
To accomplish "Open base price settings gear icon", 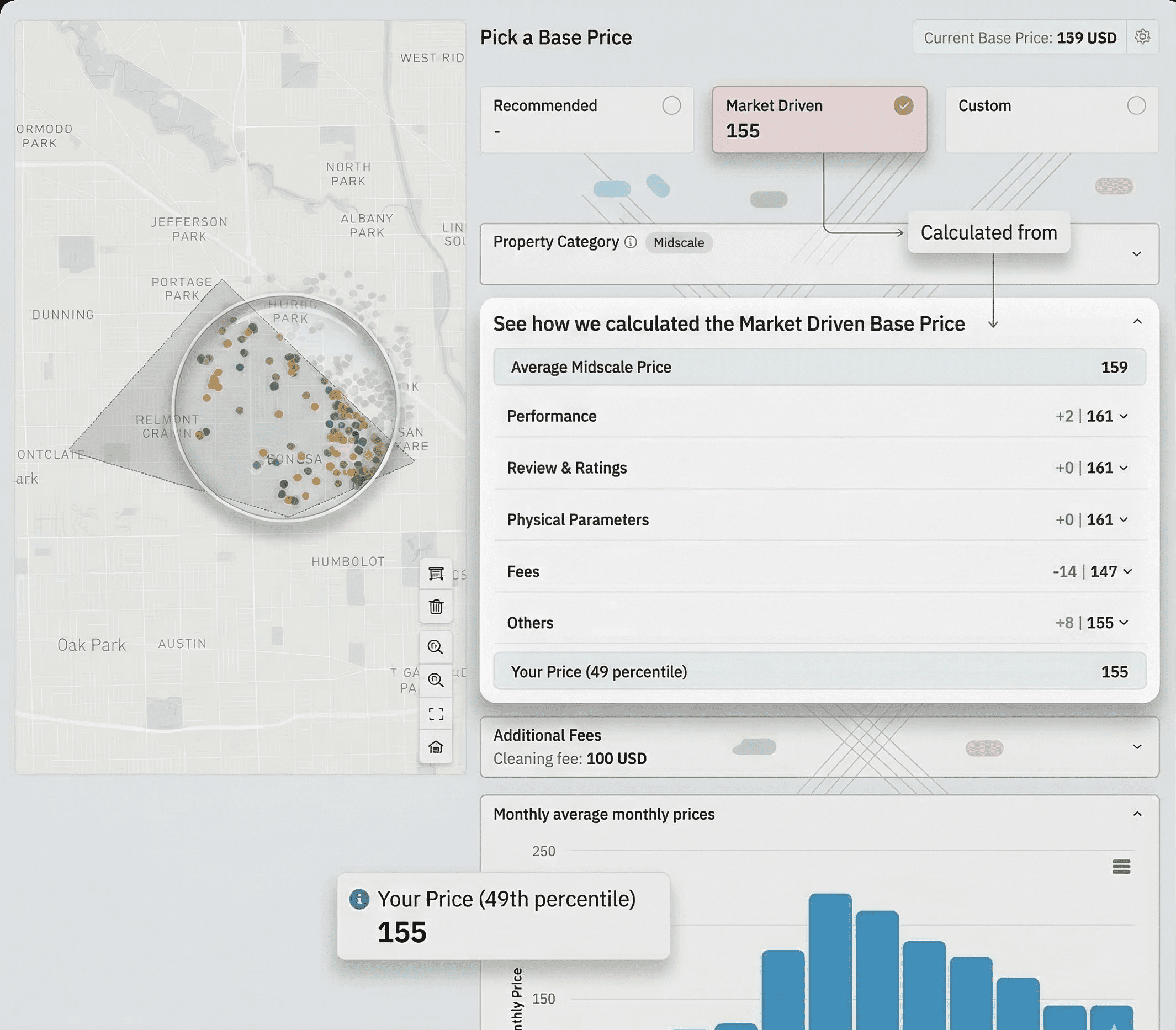I will click(x=1142, y=37).
